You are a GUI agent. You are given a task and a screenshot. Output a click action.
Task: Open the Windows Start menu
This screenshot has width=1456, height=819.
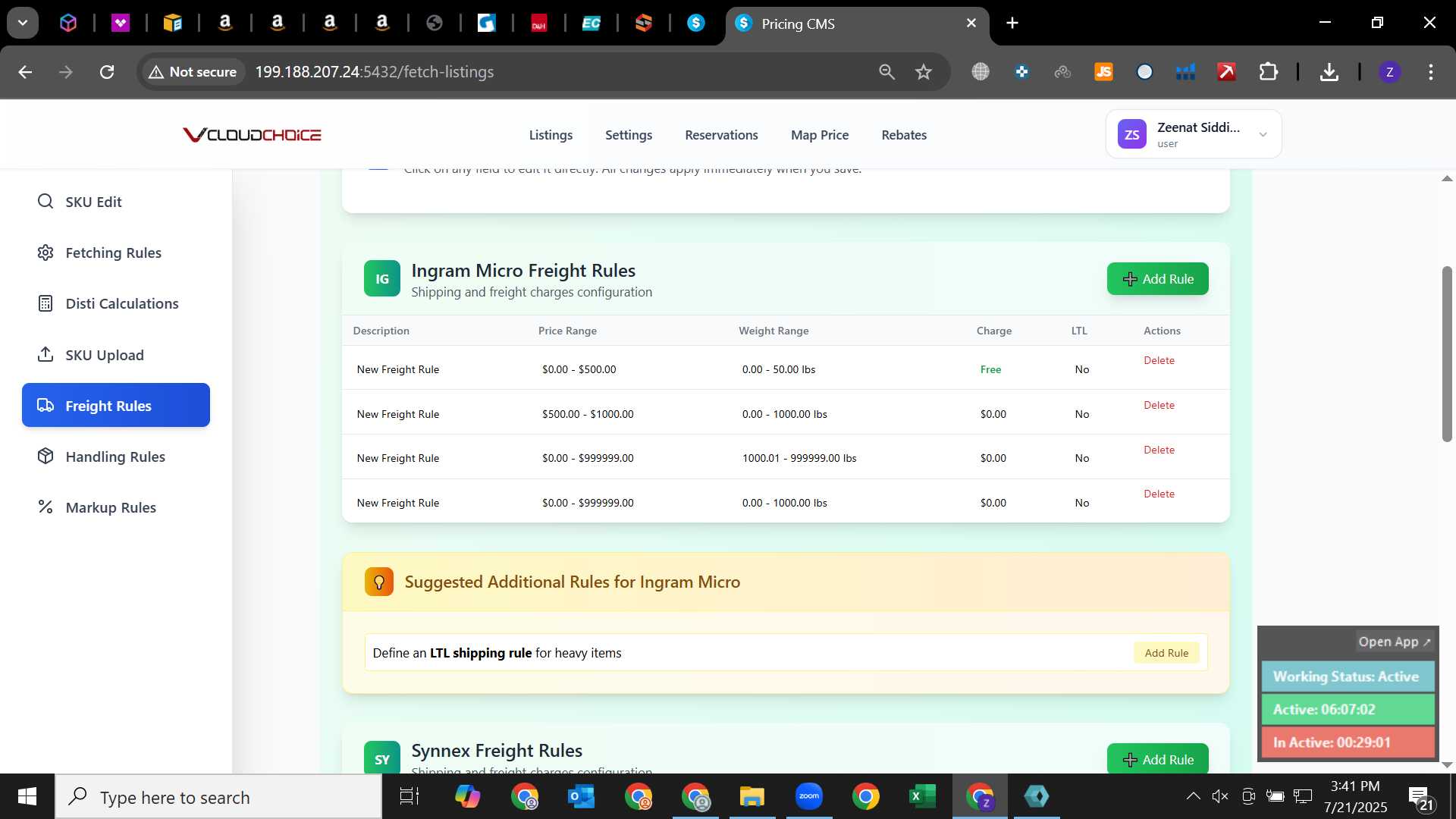pos(27,796)
